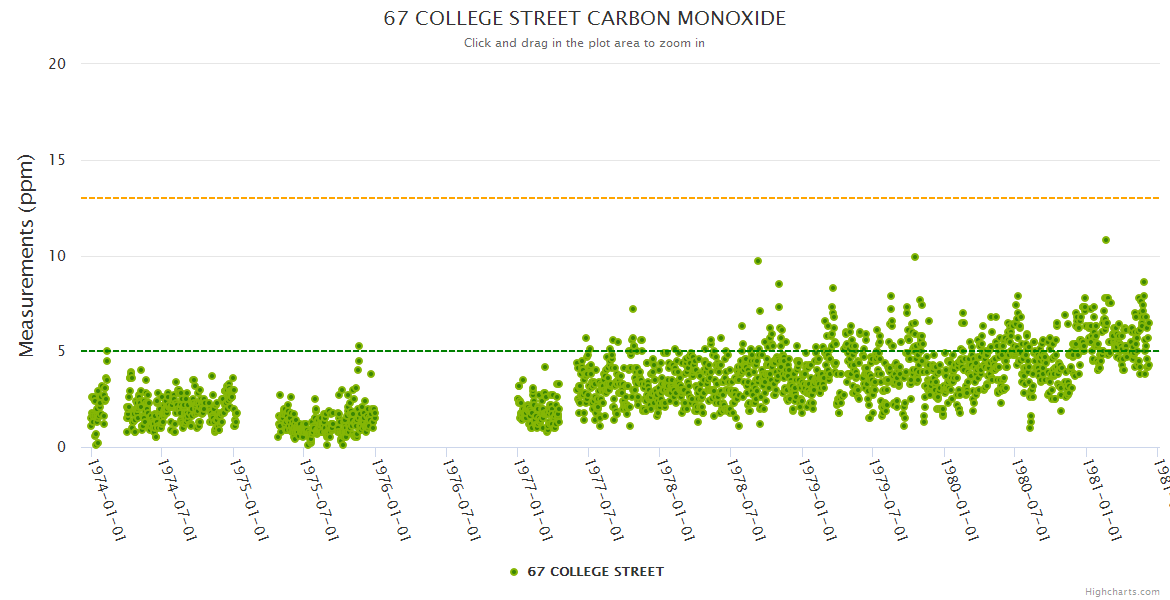Viewport: 1170px width, 600px height.
Task: Click the y-axis label 10
Action: pos(57,256)
